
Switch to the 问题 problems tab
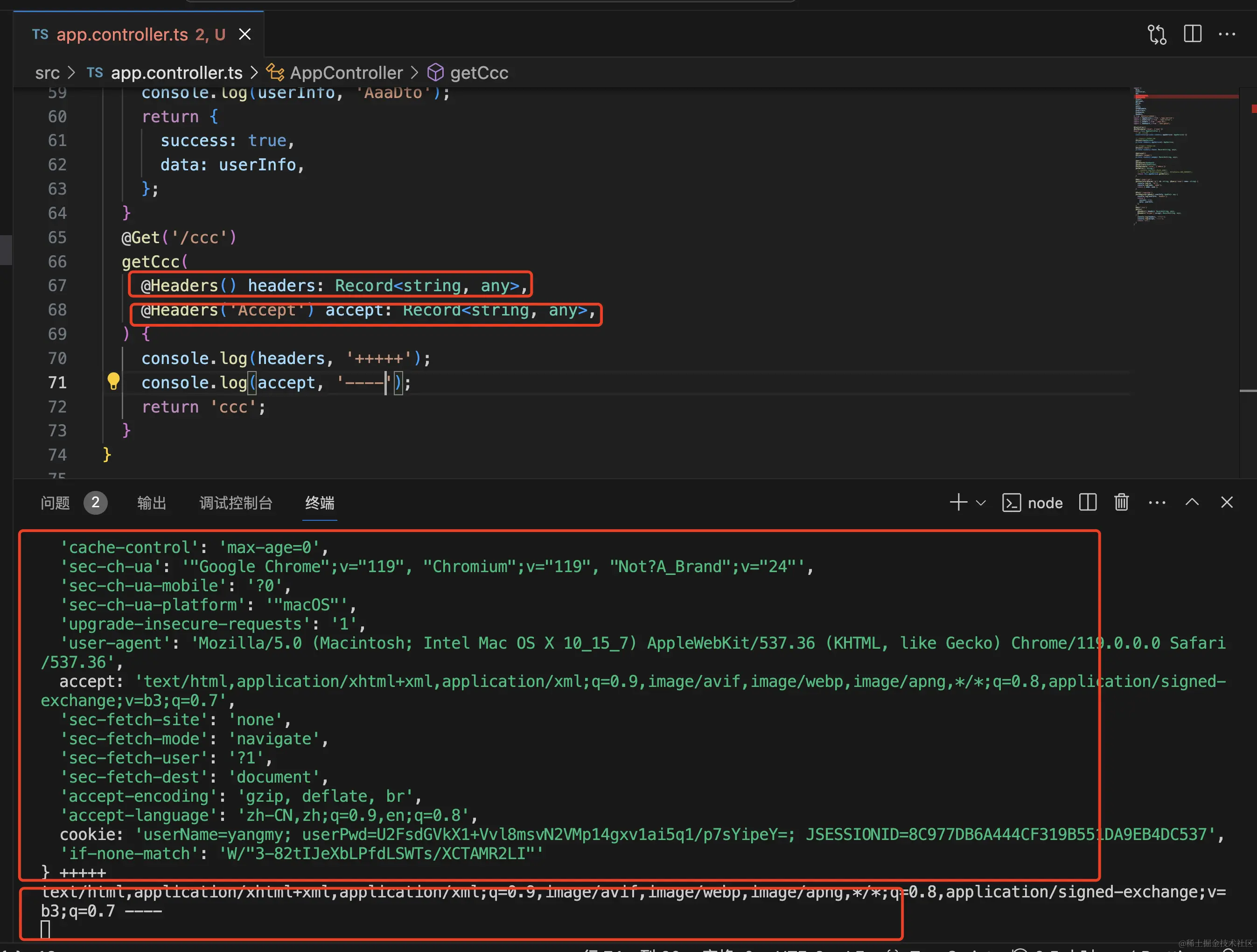[x=55, y=503]
